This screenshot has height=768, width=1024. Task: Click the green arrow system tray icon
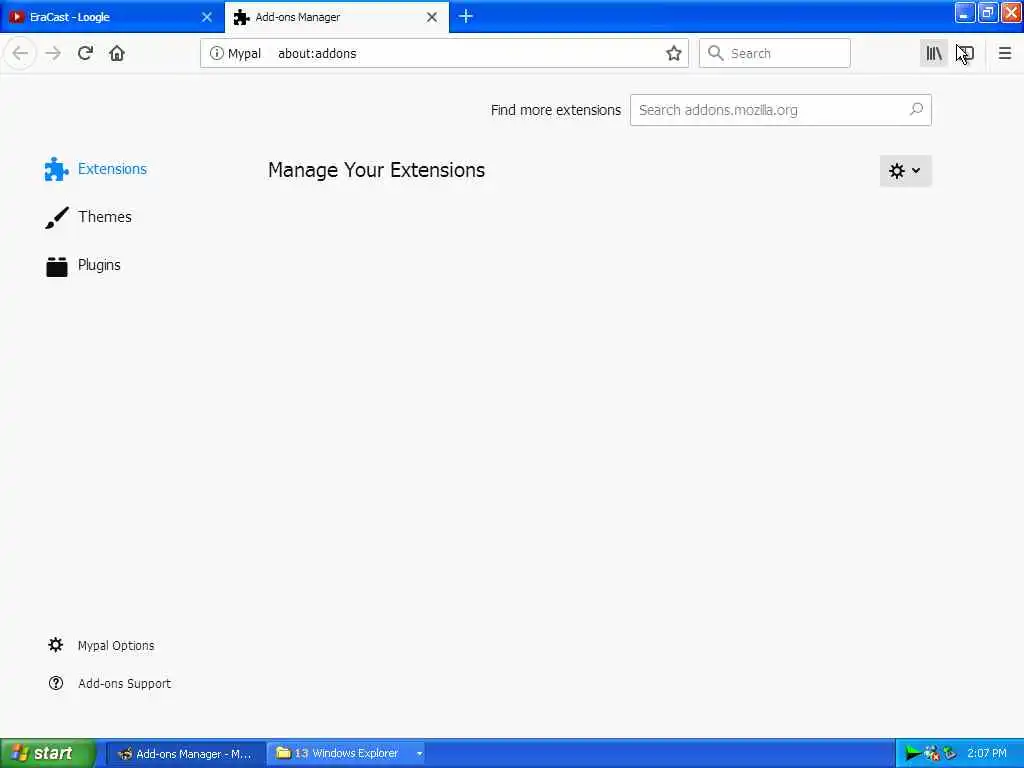pyautogui.click(x=912, y=754)
